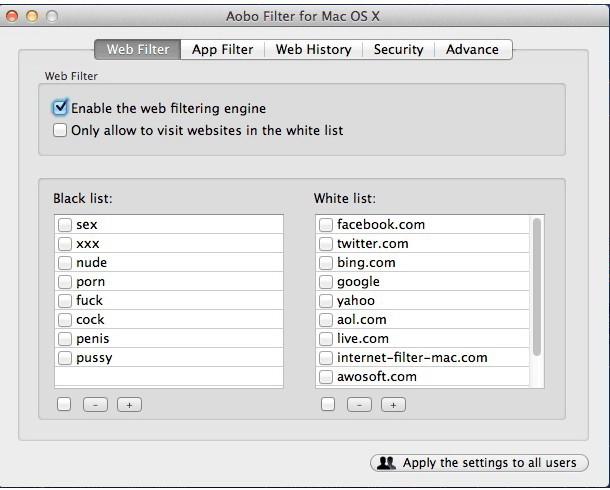Check the facebook.com white list entry
Viewport: 610px width, 490px height.
point(326,225)
